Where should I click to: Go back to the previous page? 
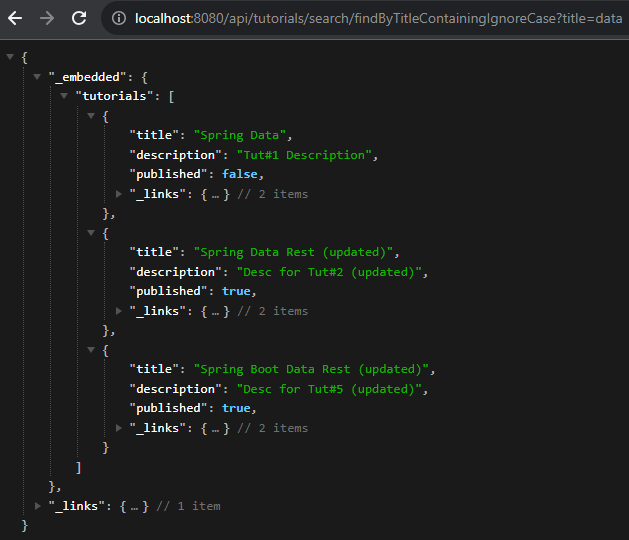(x=15, y=18)
